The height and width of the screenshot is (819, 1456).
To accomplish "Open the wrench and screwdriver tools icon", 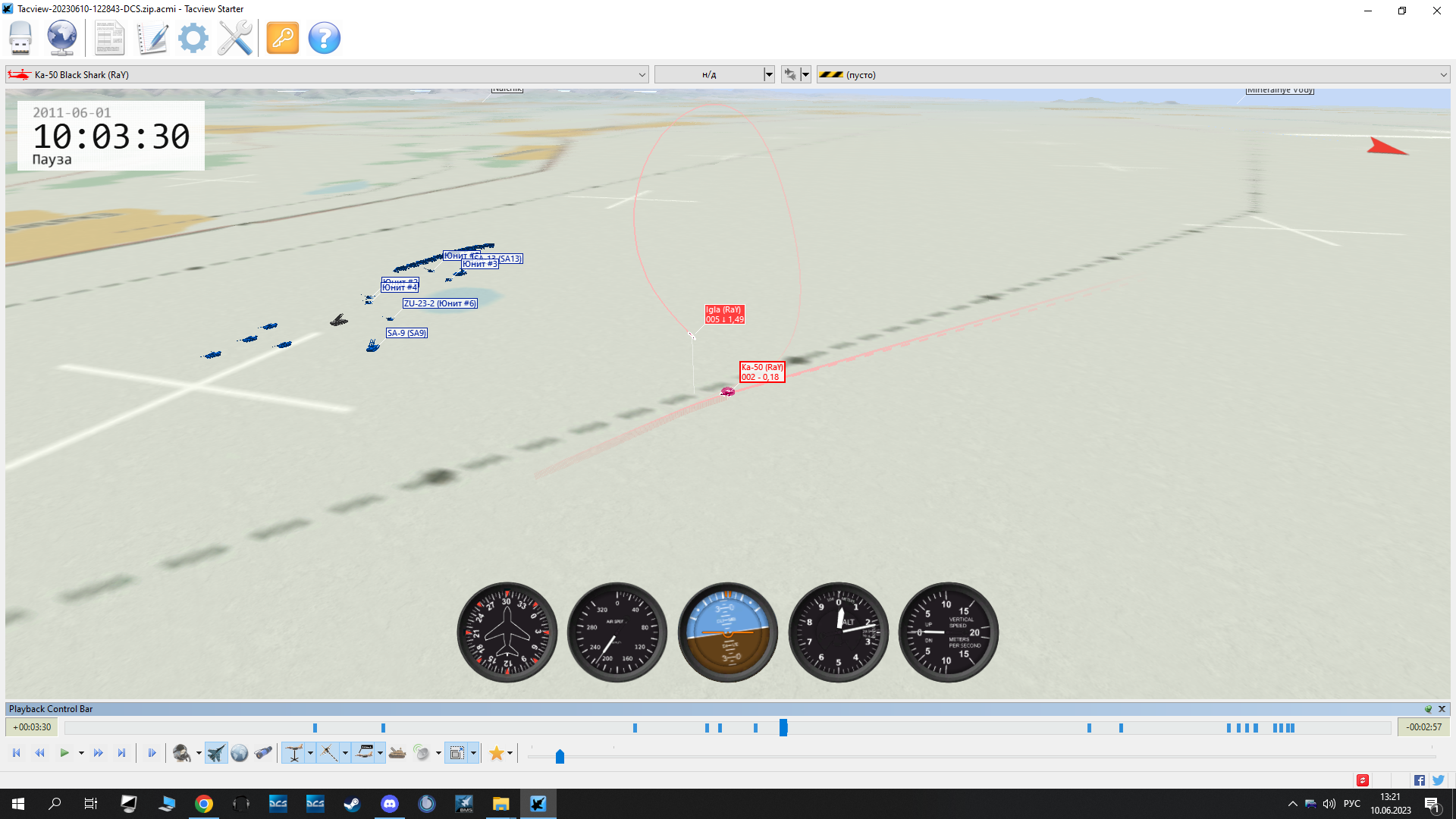I will tap(235, 38).
